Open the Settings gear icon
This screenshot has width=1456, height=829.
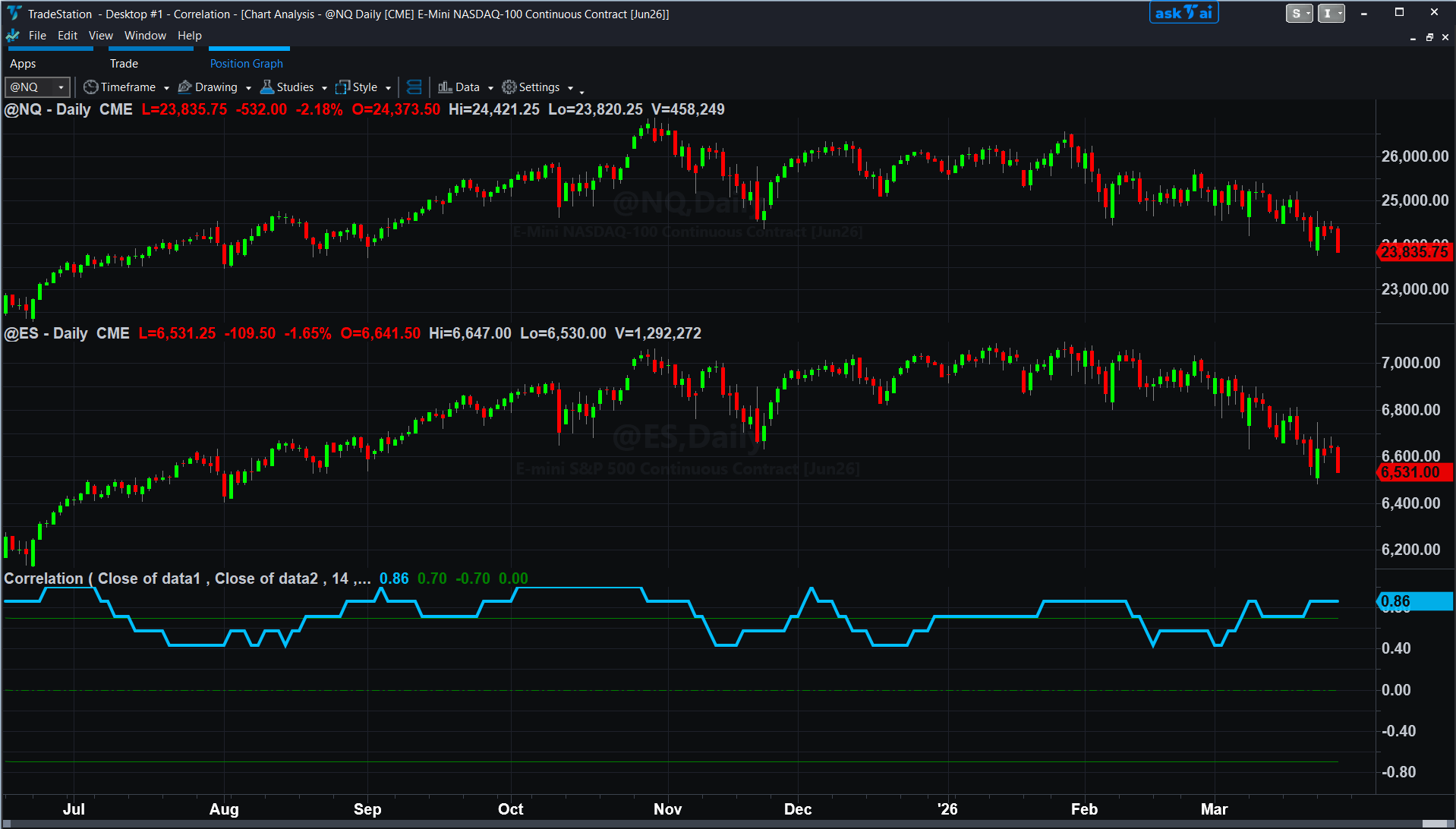pos(509,87)
